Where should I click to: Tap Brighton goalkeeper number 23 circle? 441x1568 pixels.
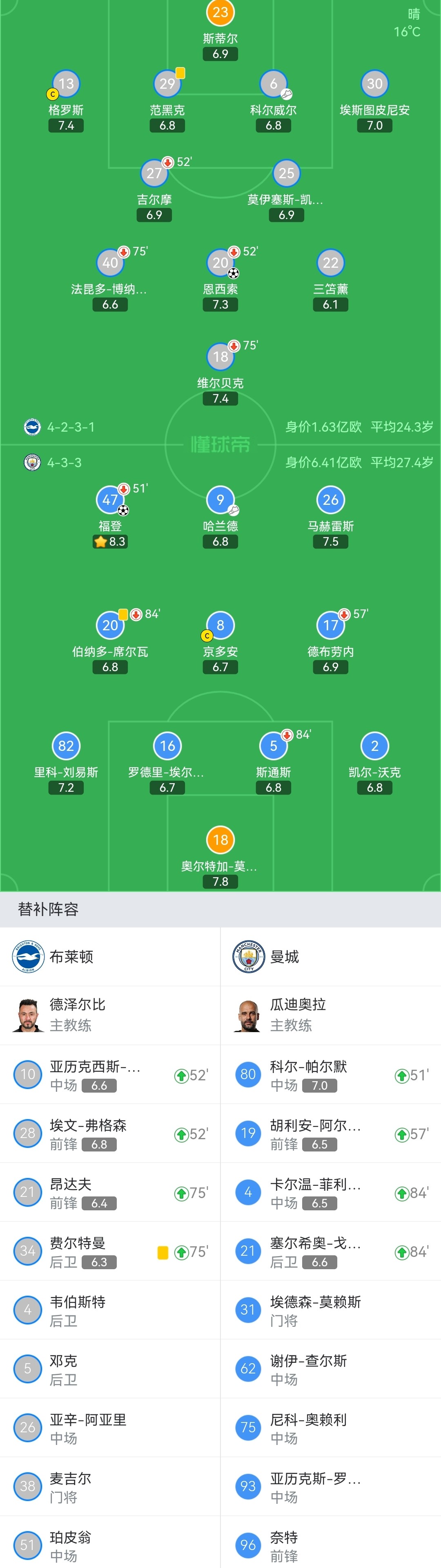click(220, 12)
